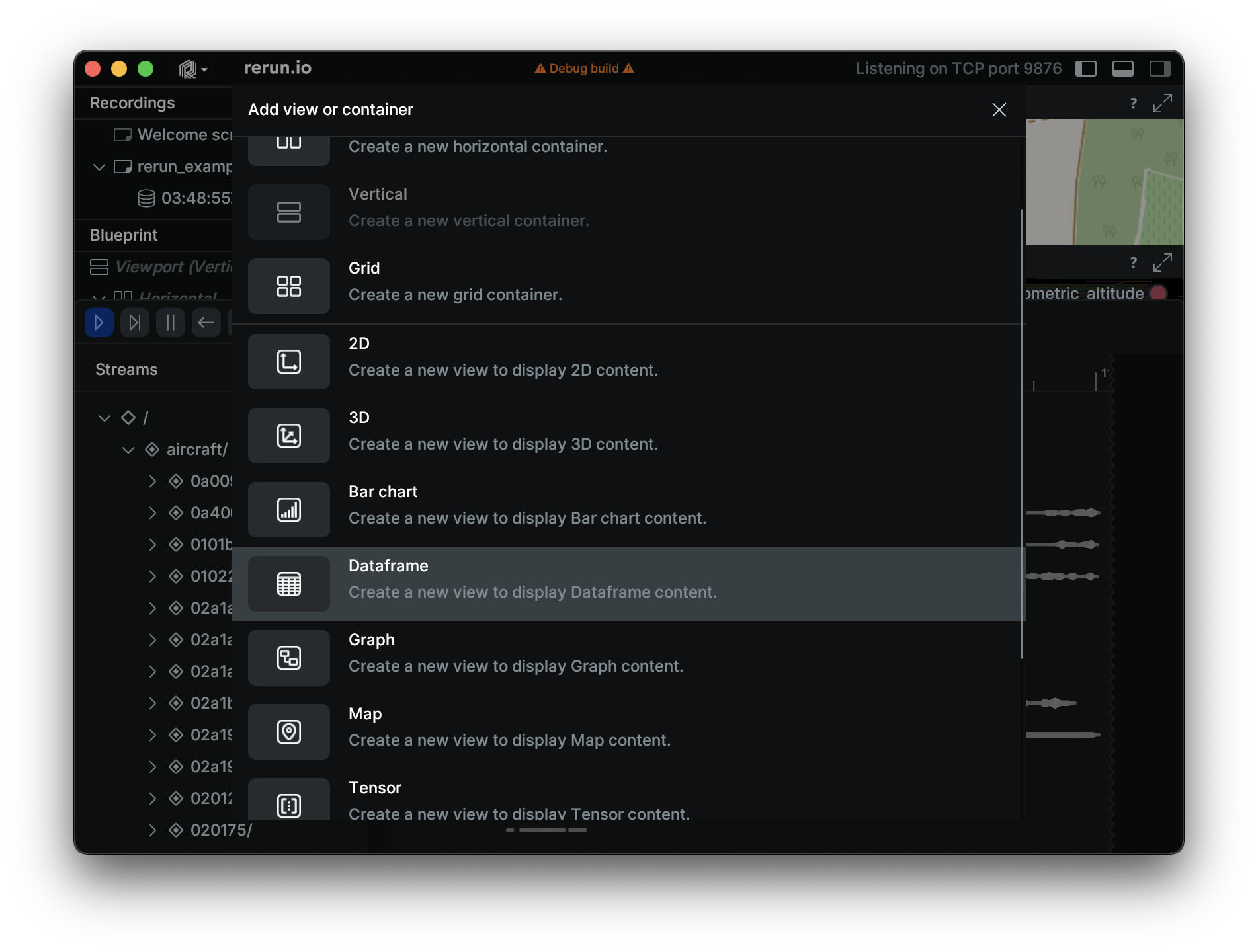This screenshot has height=952, width=1258.
Task: Collapse the rerun_example recording entry
Action: (99, 167)
